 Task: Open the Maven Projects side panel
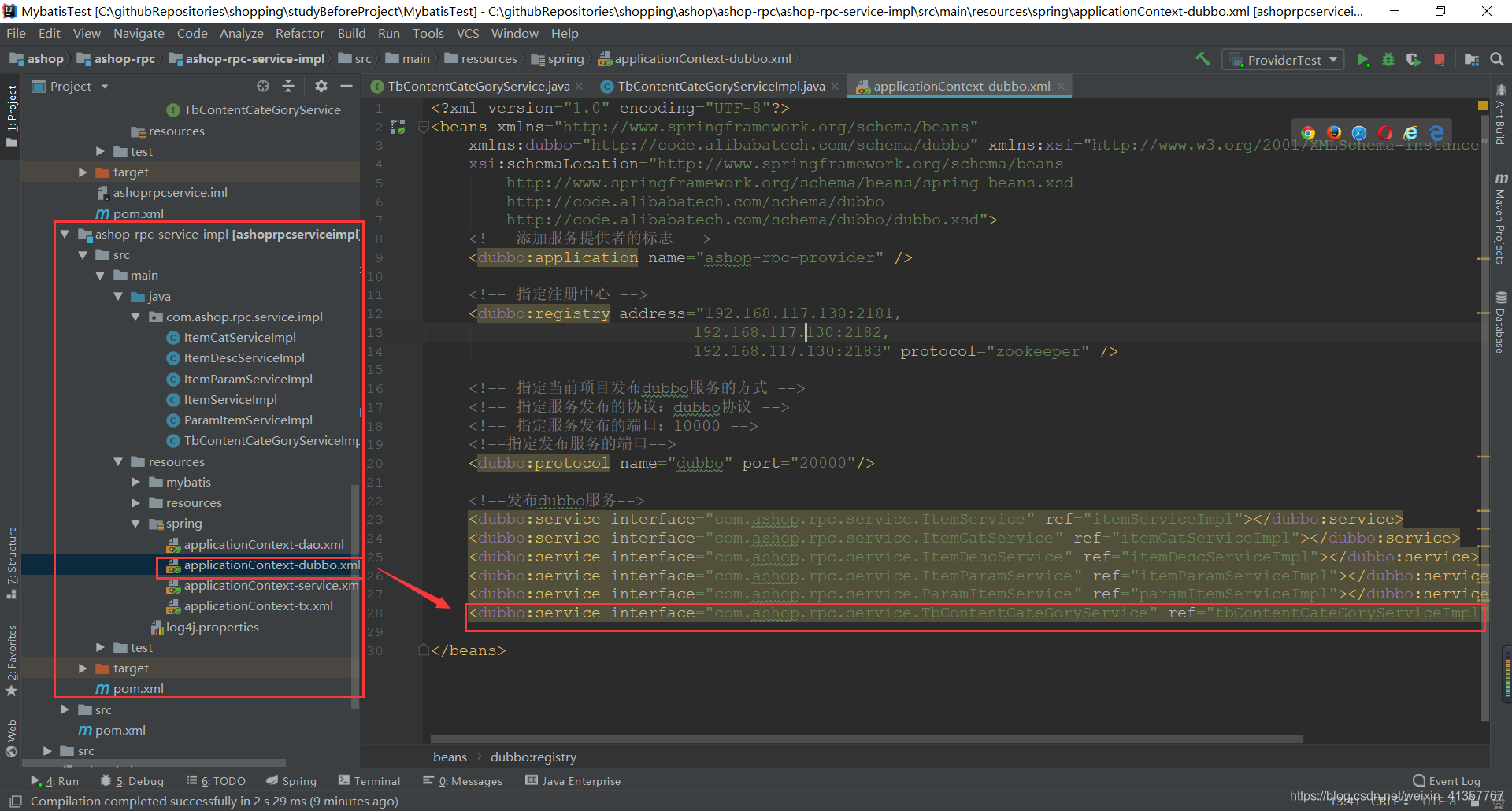1500,219
